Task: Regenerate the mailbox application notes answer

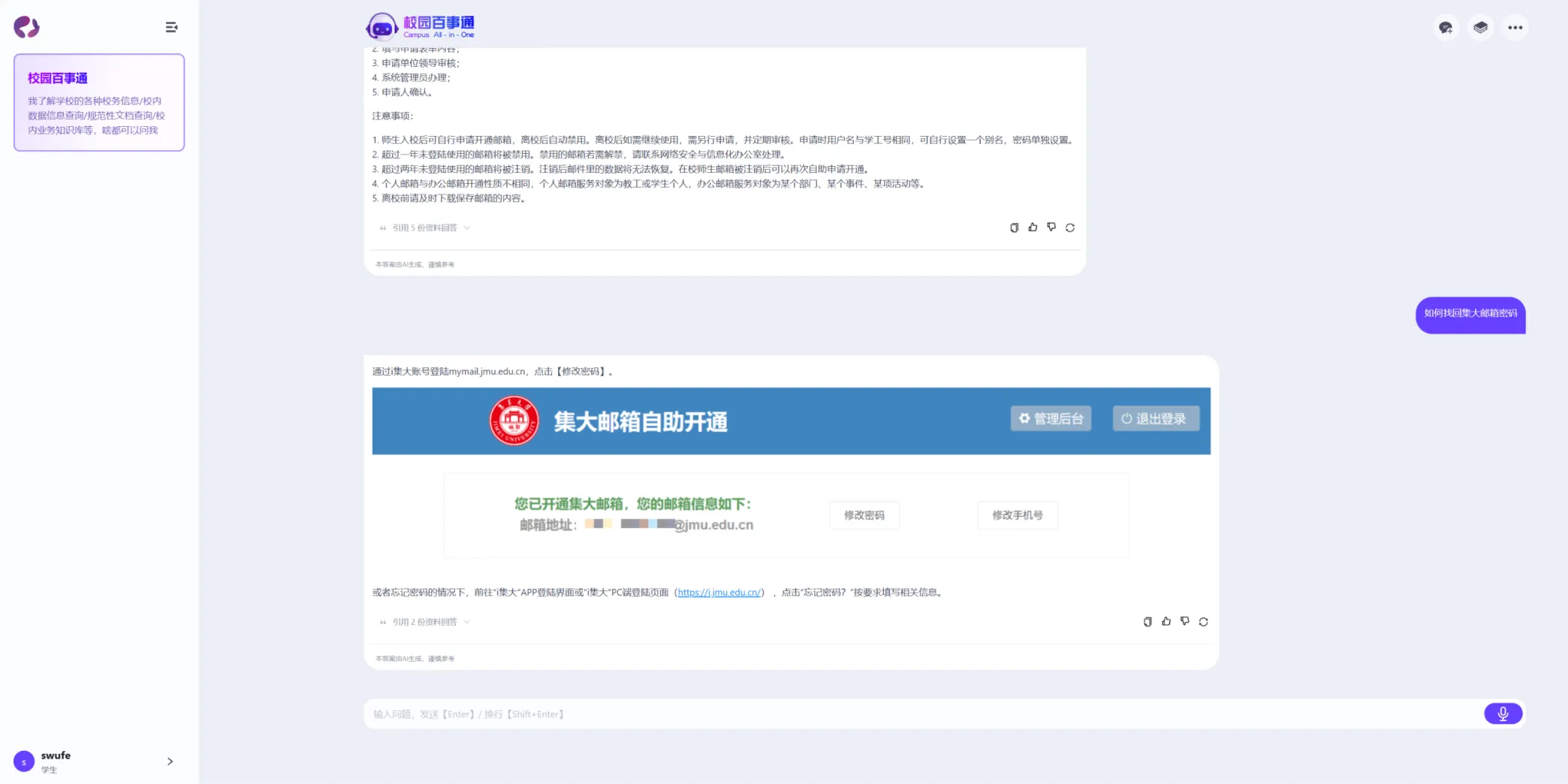Action: (x=1070, y=228)
